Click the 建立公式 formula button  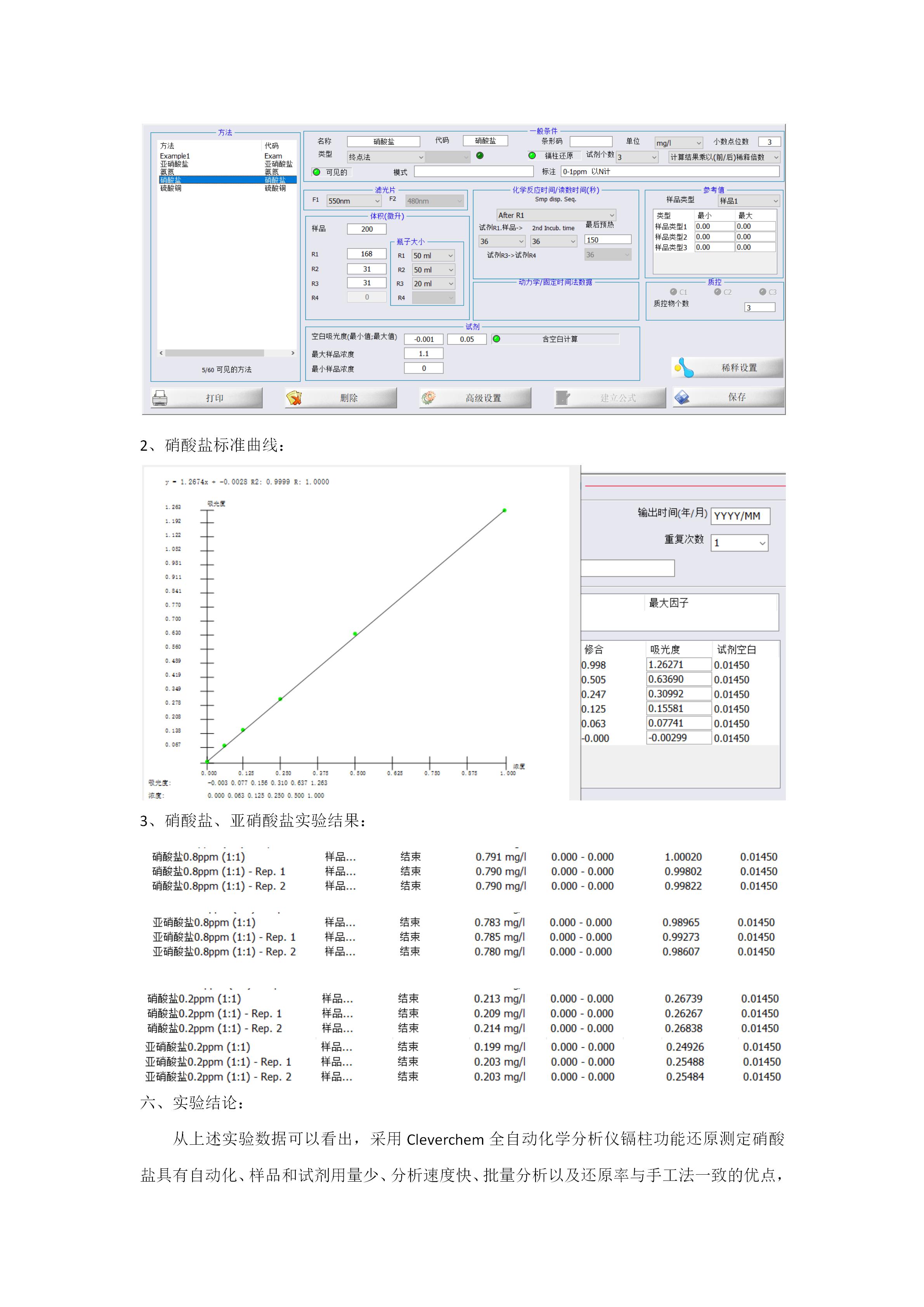coord(610,397)
